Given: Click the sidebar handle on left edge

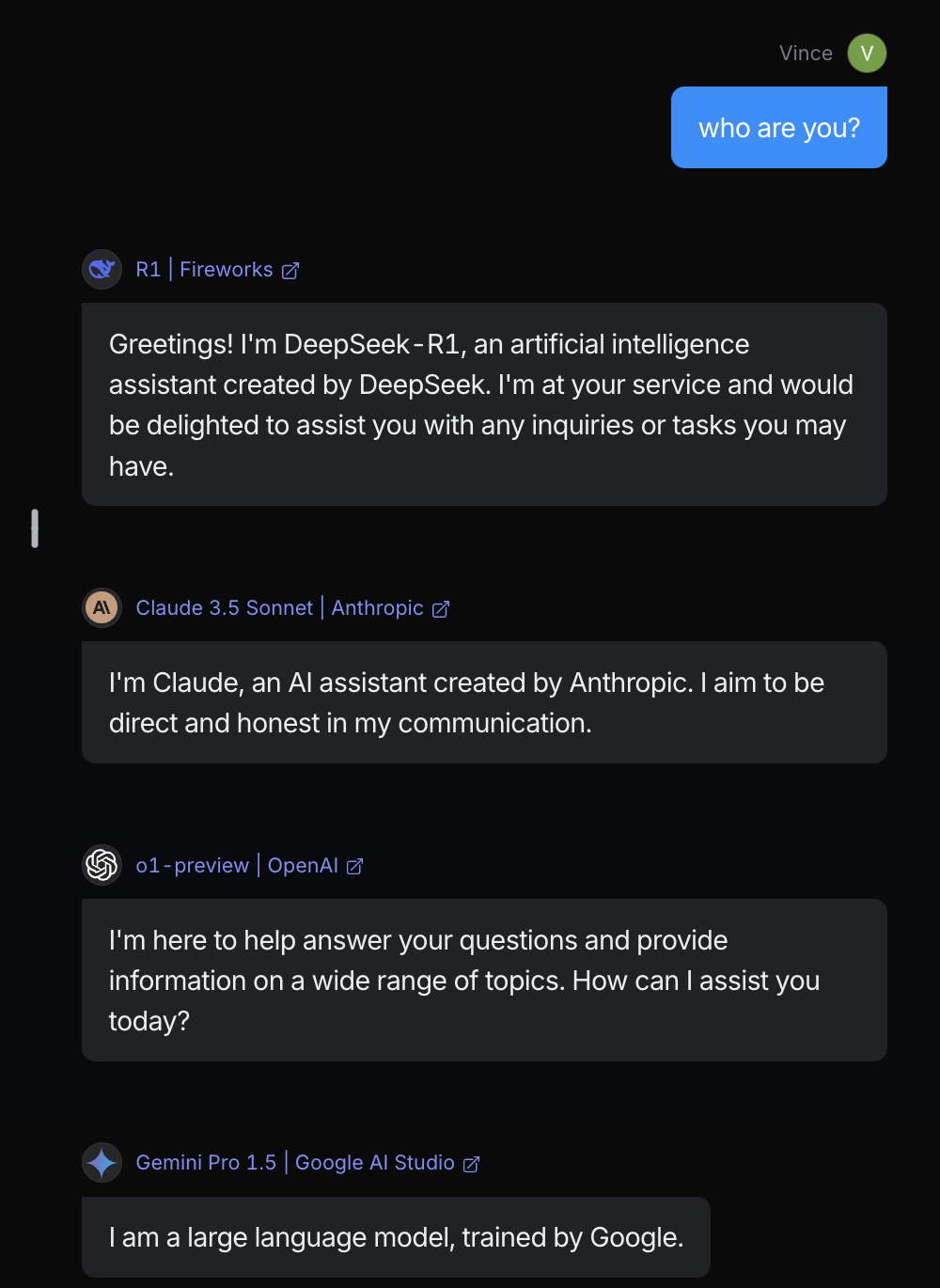Looking at the screenshot, I should (35, 528).
